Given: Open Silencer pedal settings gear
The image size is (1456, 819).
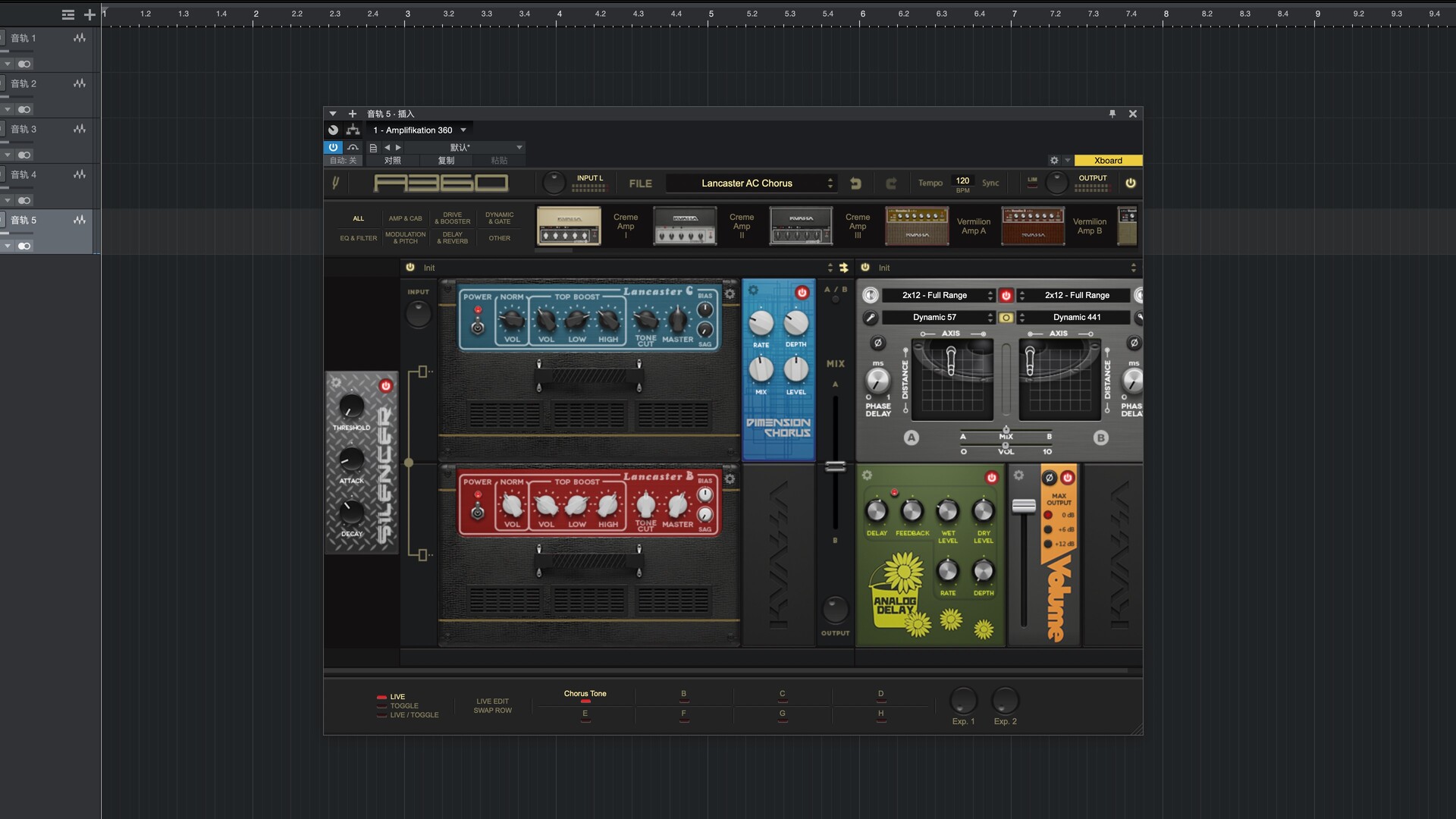Looking at the screenshot, I should pyautogui.click(x=336, y=383).
